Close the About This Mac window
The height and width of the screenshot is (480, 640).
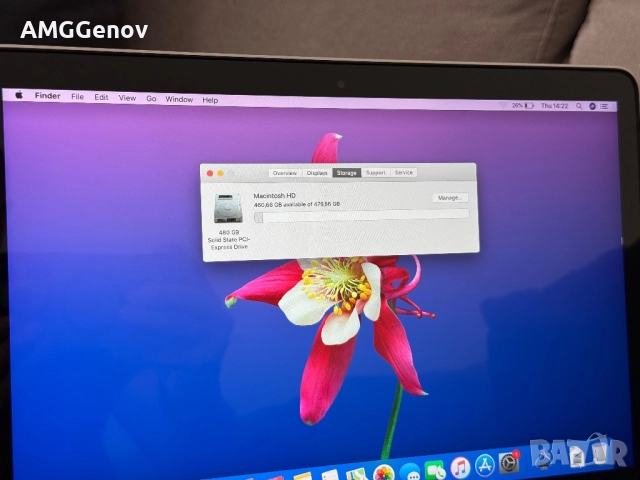pos(210,173)
